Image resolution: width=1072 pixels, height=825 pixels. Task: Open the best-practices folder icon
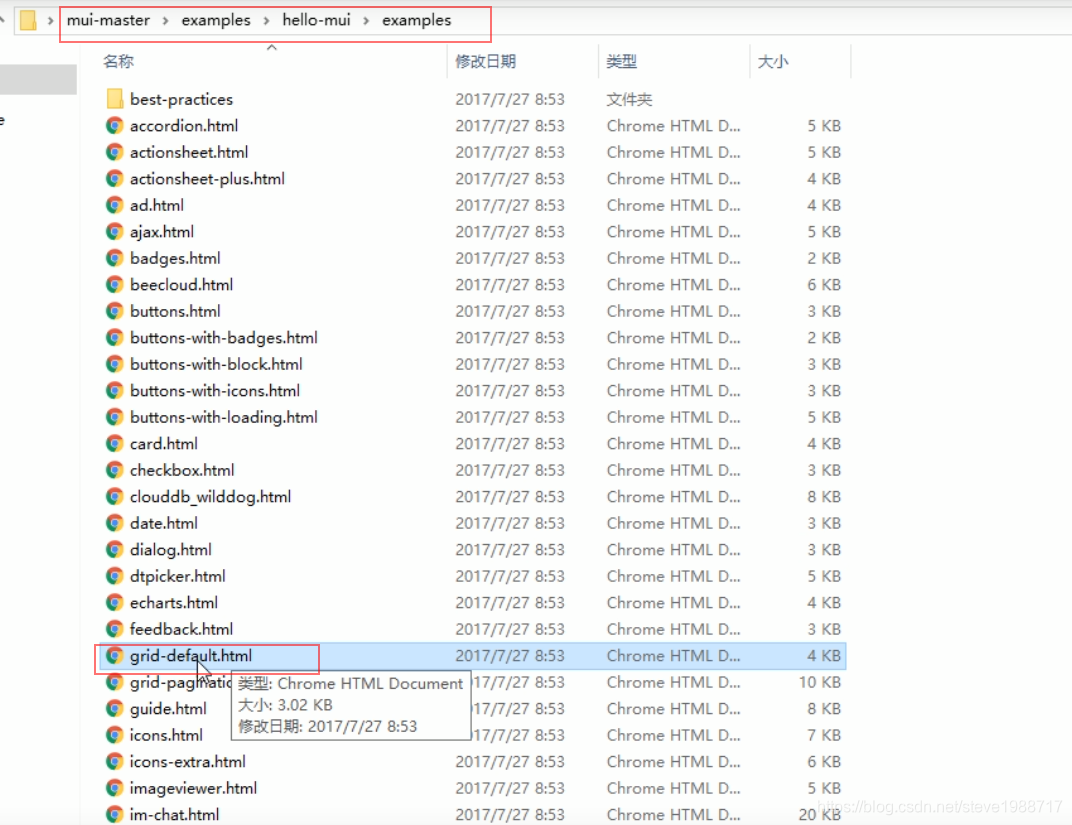click(115, 99)
